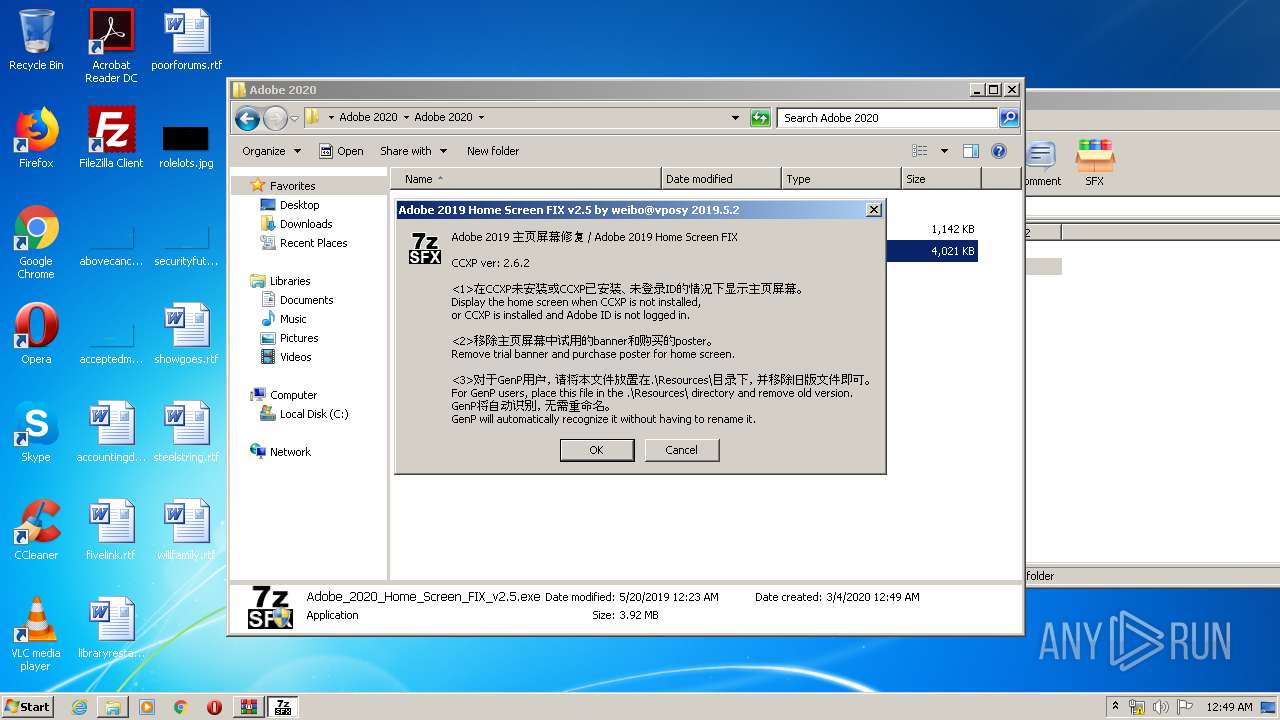Click the change view icon

pos(920,151)
